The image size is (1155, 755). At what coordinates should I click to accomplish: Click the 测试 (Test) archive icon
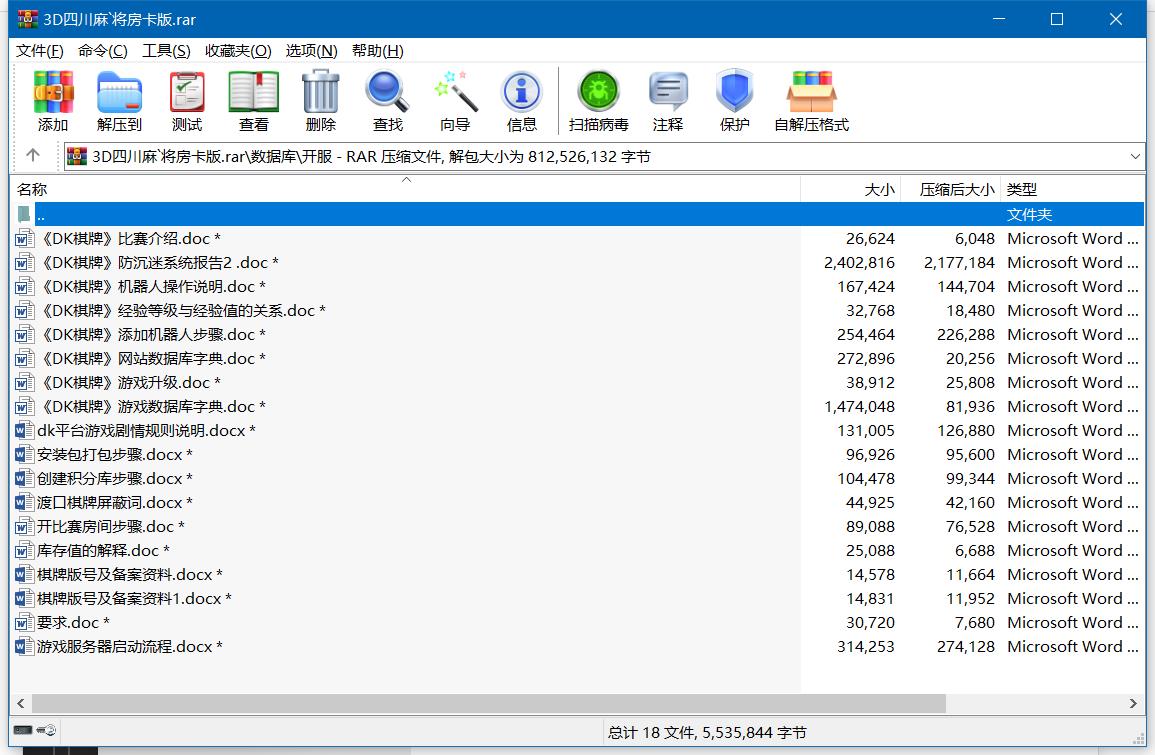point(186,100)
